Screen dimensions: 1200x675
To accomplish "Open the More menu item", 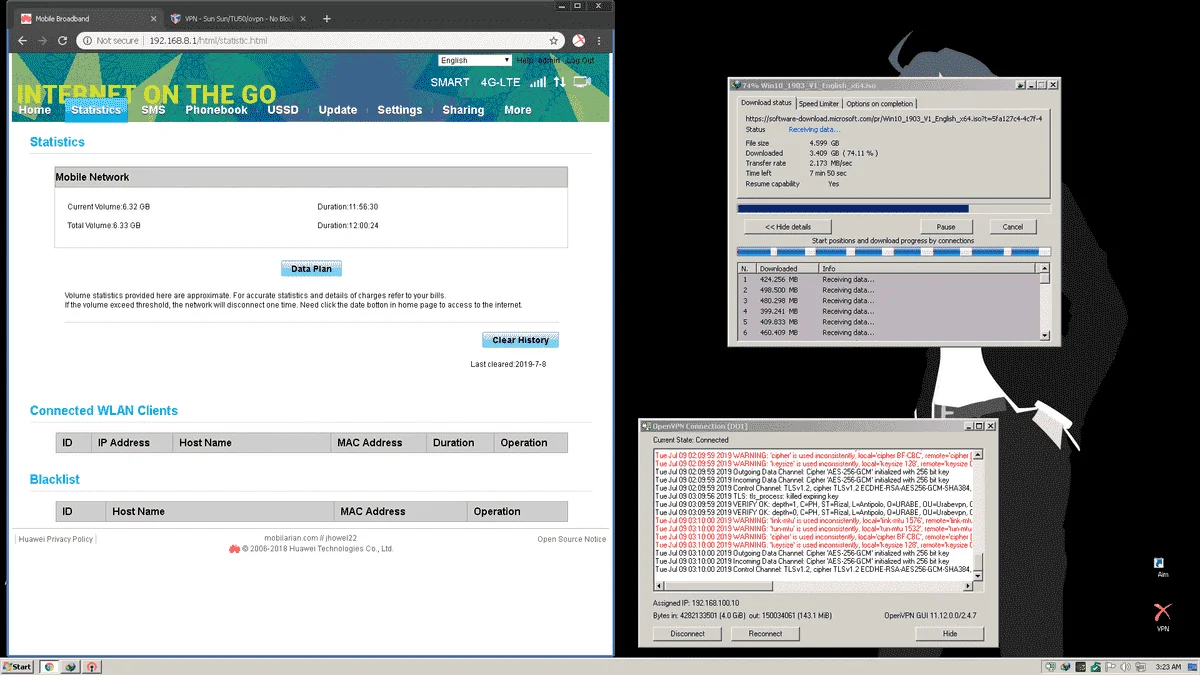I will (518, 110).
